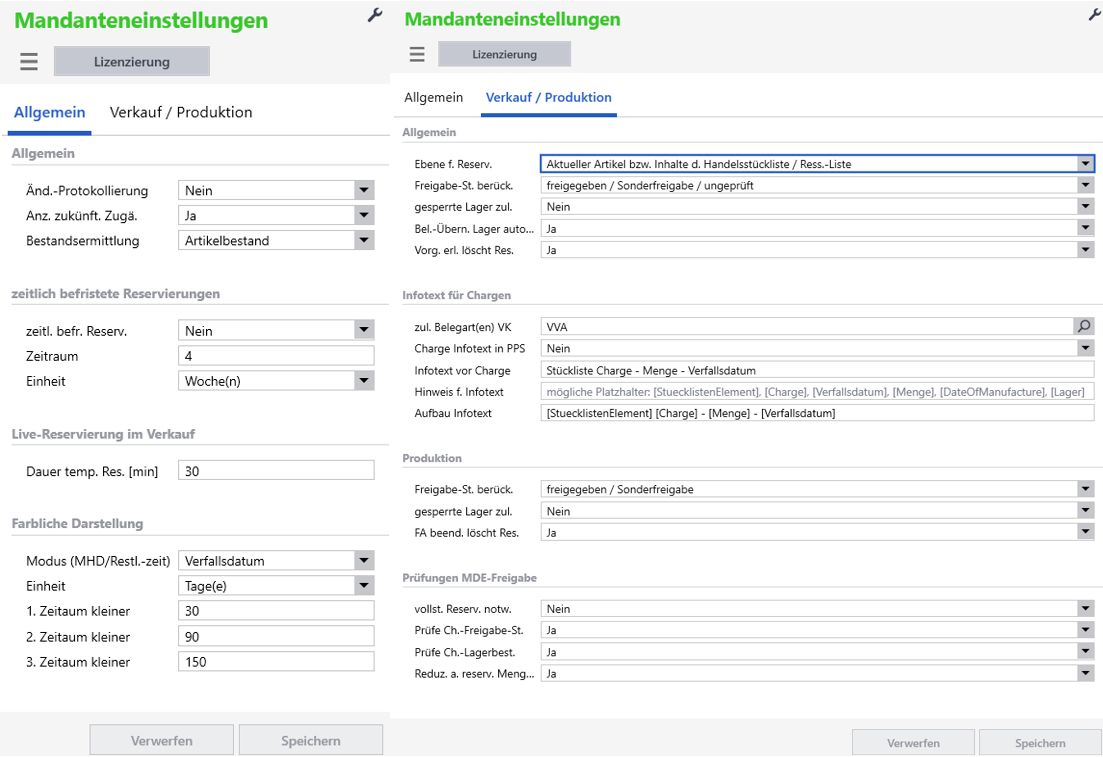The height and width of the screenshot is (757, 1103).
Task: Expand the Bel.-Übern. Lager auto dropdown
Action: click(1085, 229)
